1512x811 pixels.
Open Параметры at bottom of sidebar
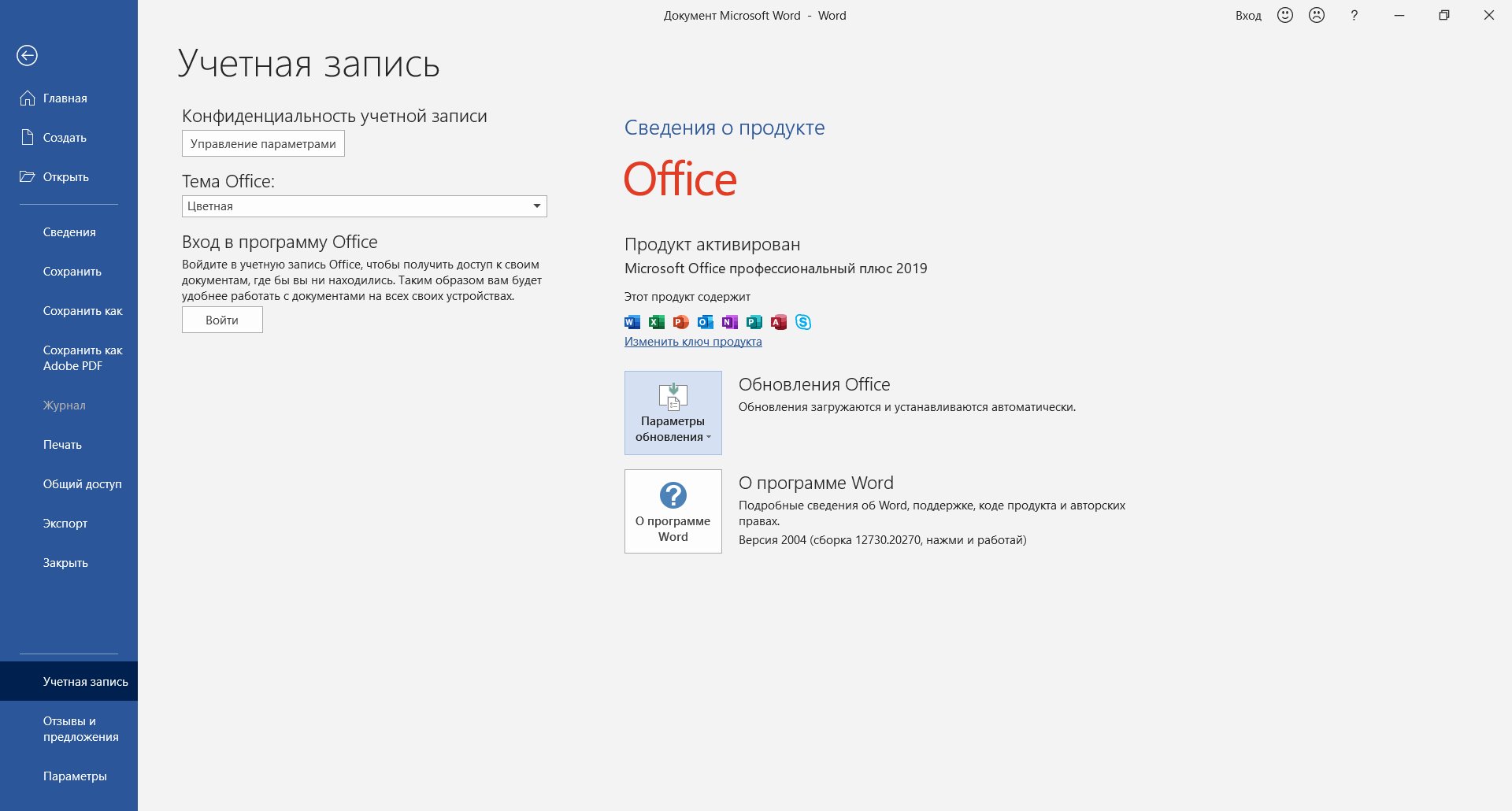tap(75, 776)
